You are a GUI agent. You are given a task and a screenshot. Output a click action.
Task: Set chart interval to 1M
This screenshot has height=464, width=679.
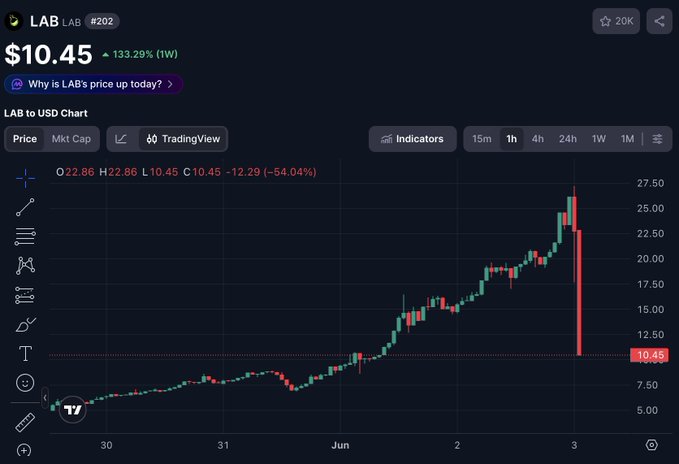627,139
